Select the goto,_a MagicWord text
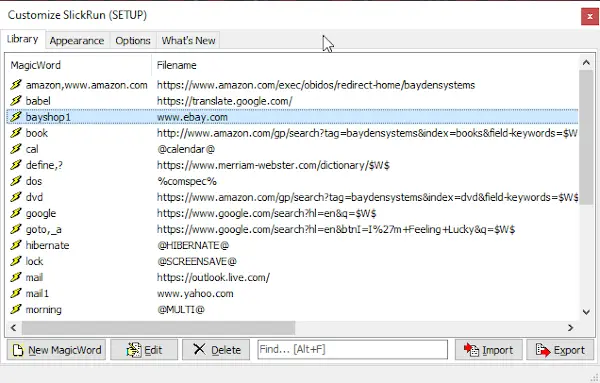Image resolution: width=600 pixels, height=383 pixels. point(44,229)
